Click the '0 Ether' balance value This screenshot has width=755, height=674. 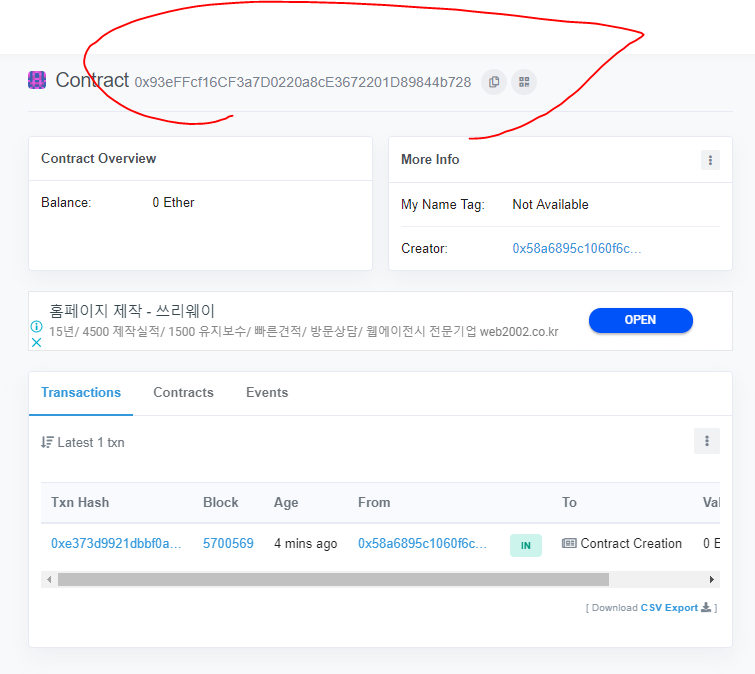click(x=173, y=202)
